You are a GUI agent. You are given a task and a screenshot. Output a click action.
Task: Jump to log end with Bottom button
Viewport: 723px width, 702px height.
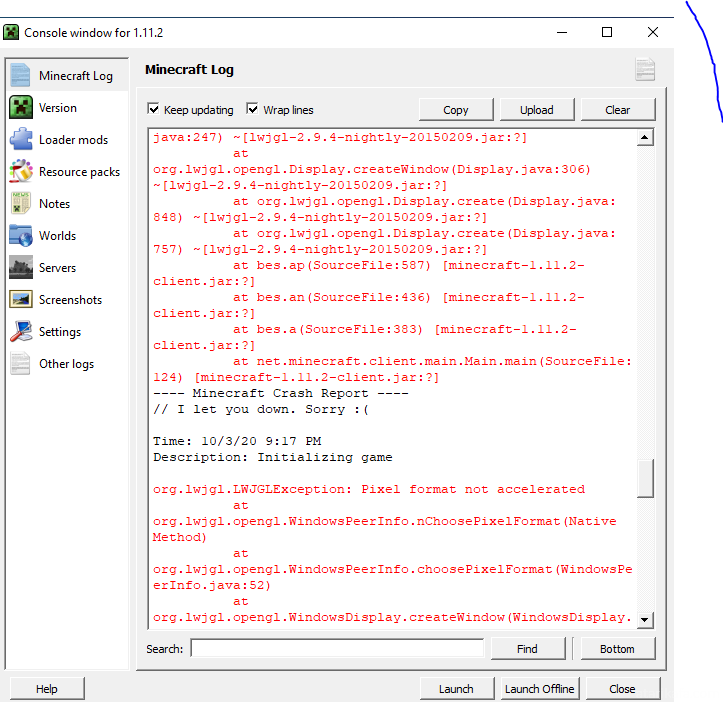pyautogui.click(x=617, y=649)
